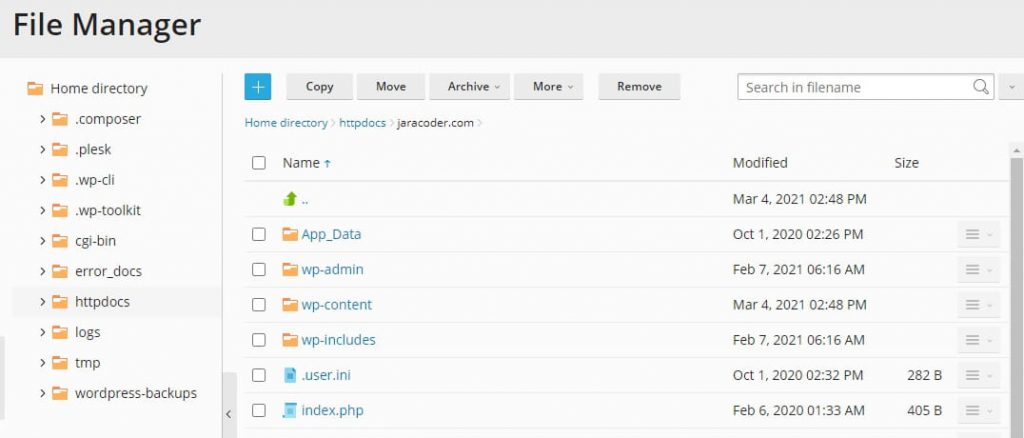The width and height of the screenshot is (1024, 438).
Task: Open the .user.ini file link
Action: [326, 375]
